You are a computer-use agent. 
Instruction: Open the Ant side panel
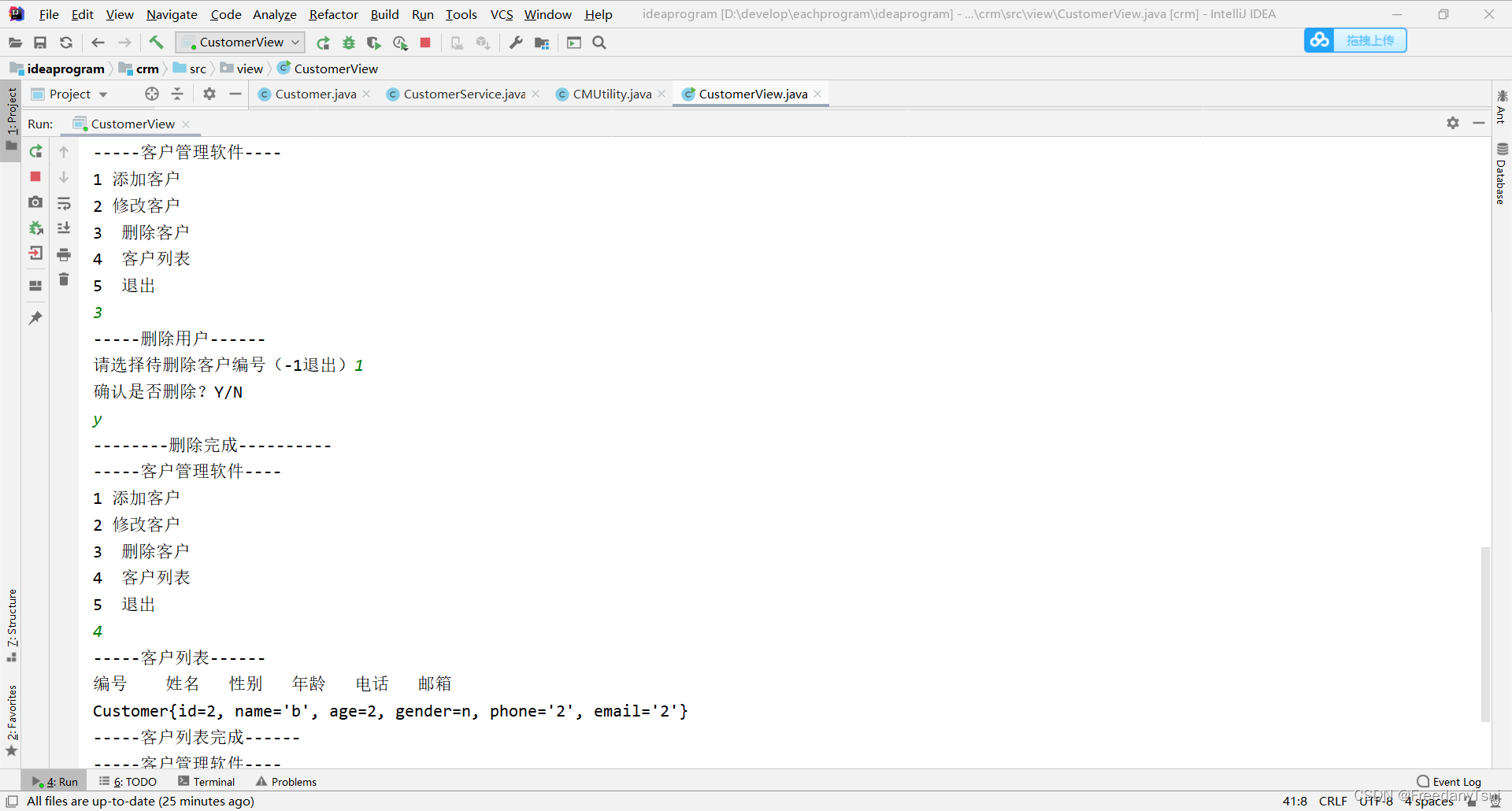click(x=1501, y=106)
